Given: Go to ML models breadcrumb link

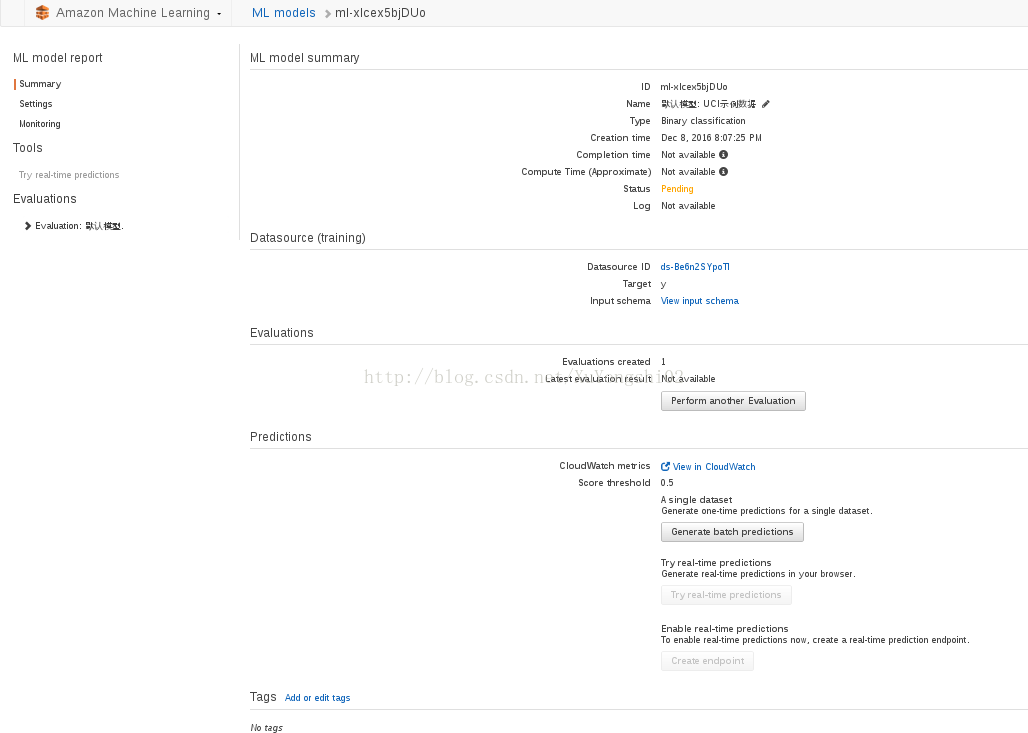Looking at the screenshot, I should click(x=283, y=12).
